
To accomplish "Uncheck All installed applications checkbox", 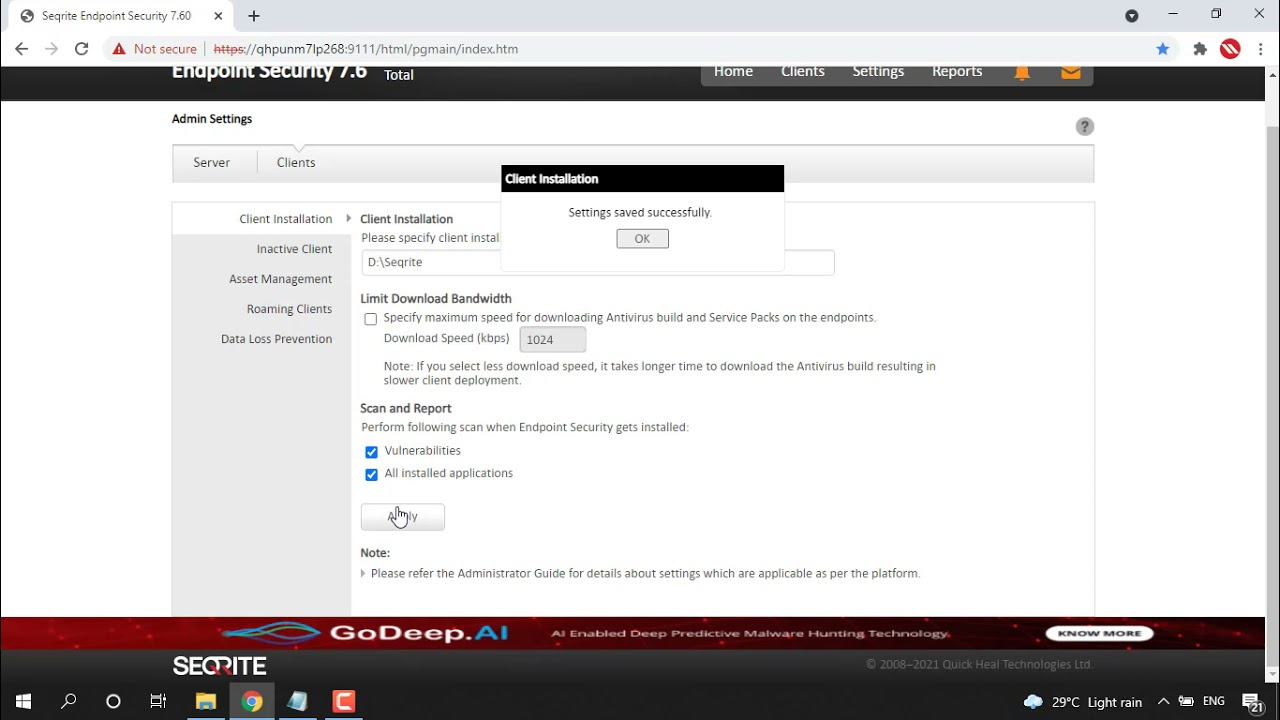I will click(x=371, y=474).
